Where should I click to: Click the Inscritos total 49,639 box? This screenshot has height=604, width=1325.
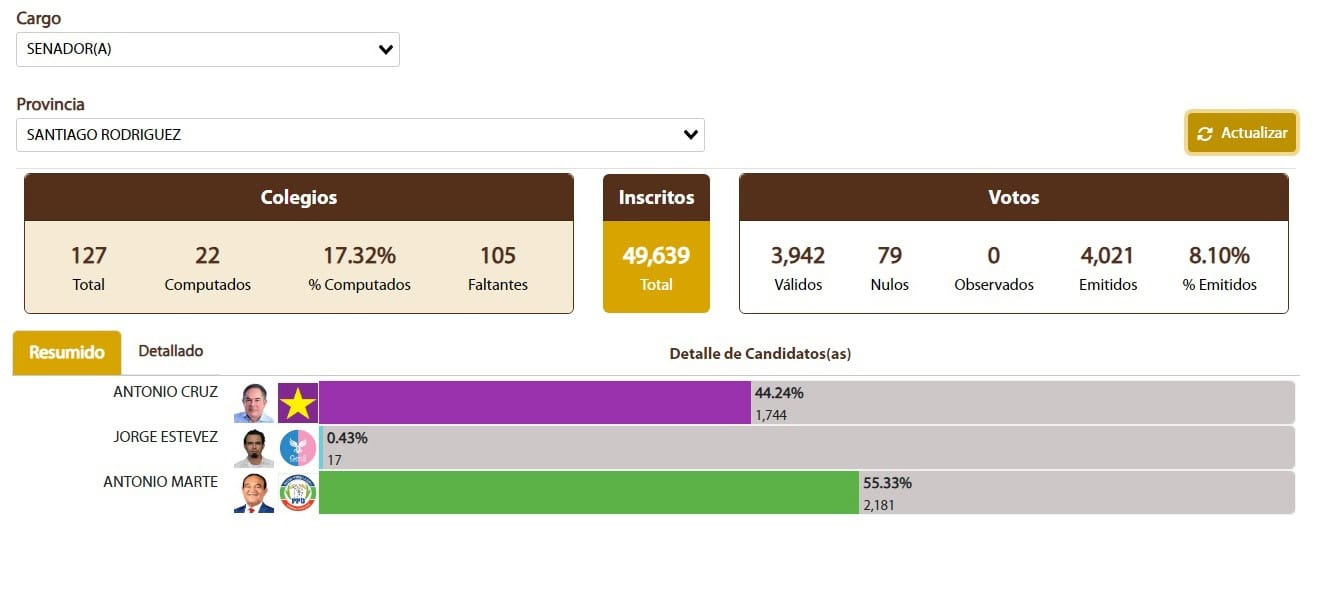pos(656,266)
